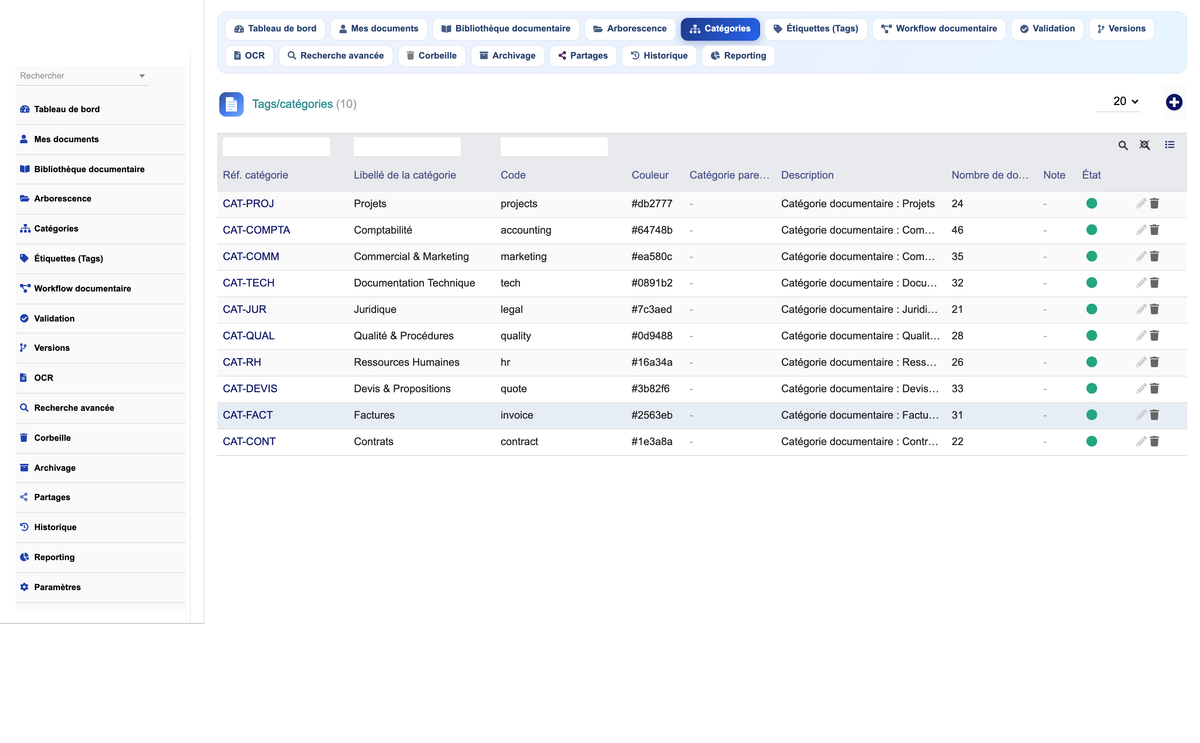
Task: Open Archivage in the sidebar
Action: [x=101, y=468]
